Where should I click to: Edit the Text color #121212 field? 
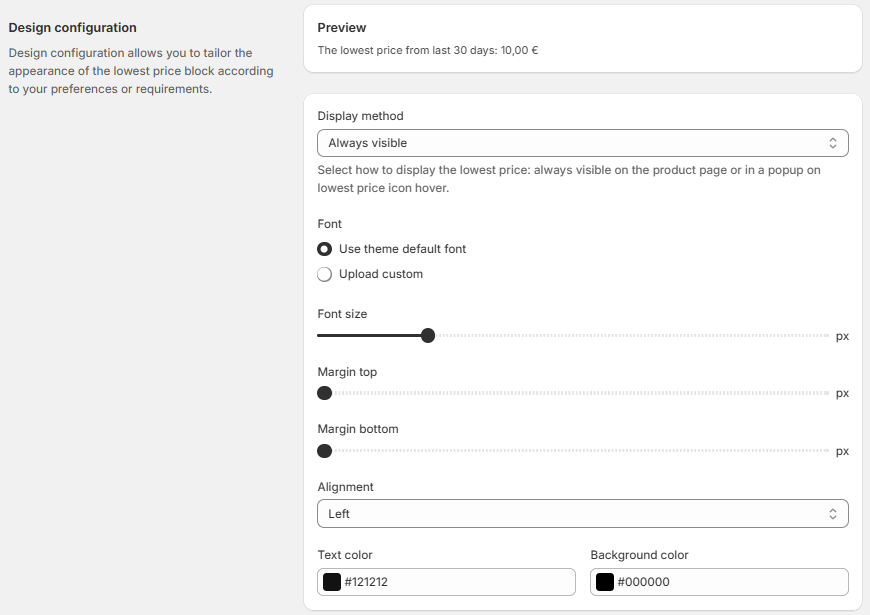coord(446,582)
